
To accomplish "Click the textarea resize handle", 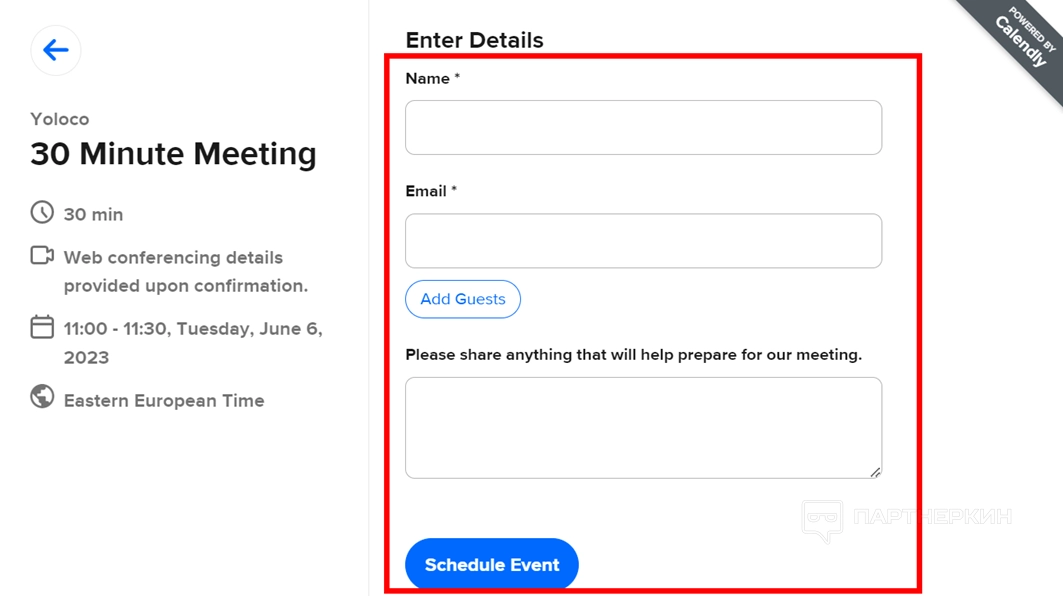I will 875,472.
